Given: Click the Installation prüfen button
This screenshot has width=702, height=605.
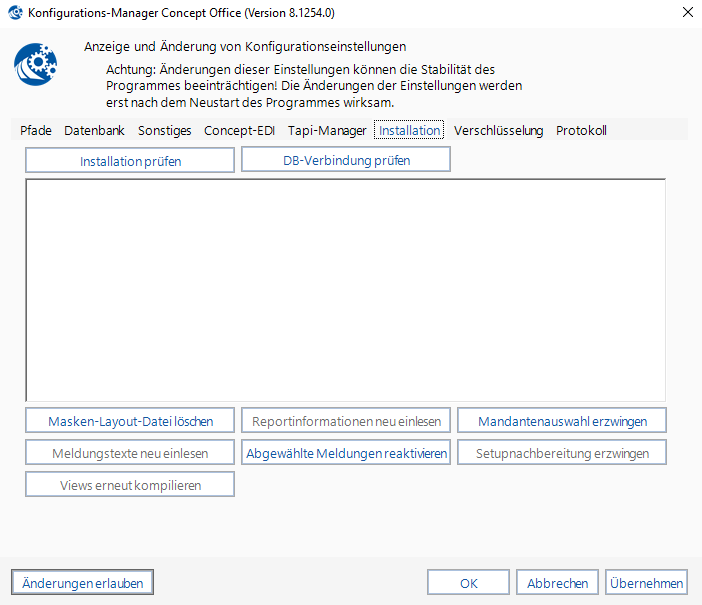Looking at the screenshot, I should (x=130, y=161).
